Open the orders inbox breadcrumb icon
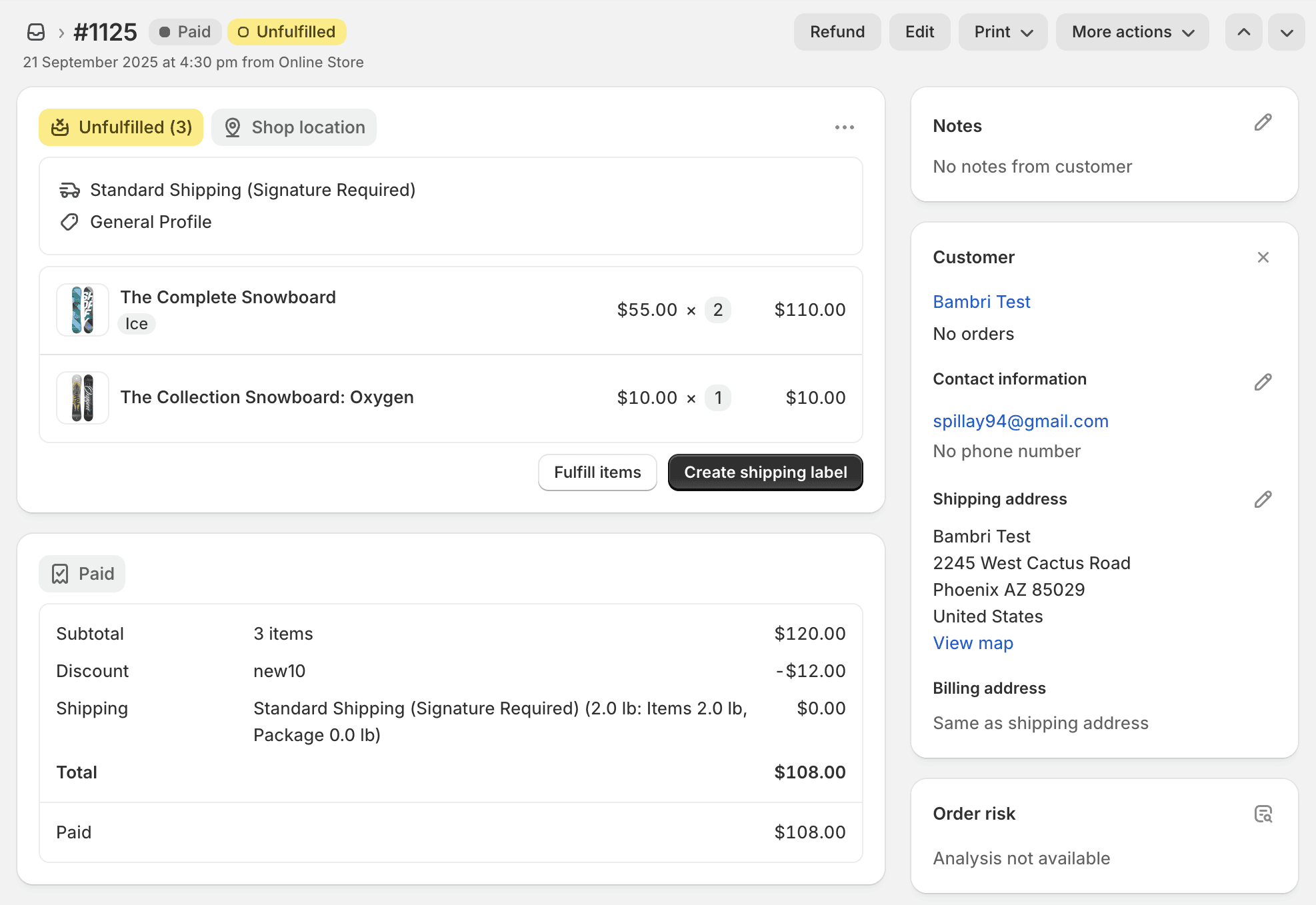 click(x=36, y=32)
